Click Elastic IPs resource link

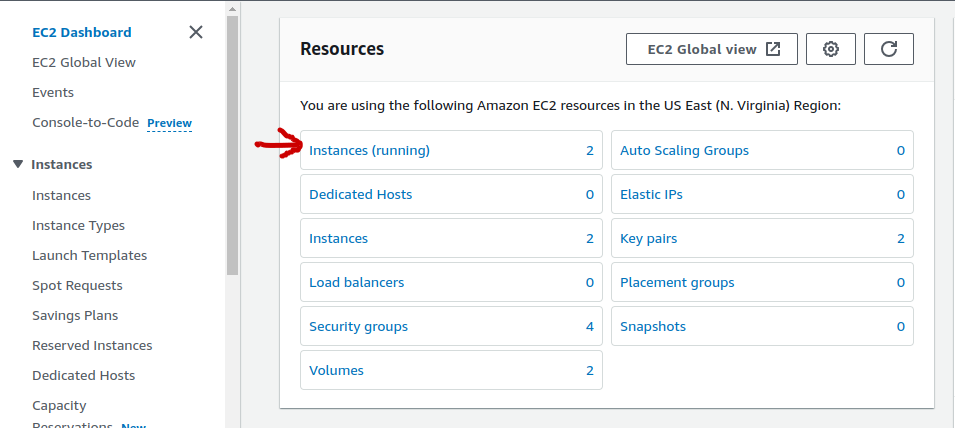tap(651, 195)
